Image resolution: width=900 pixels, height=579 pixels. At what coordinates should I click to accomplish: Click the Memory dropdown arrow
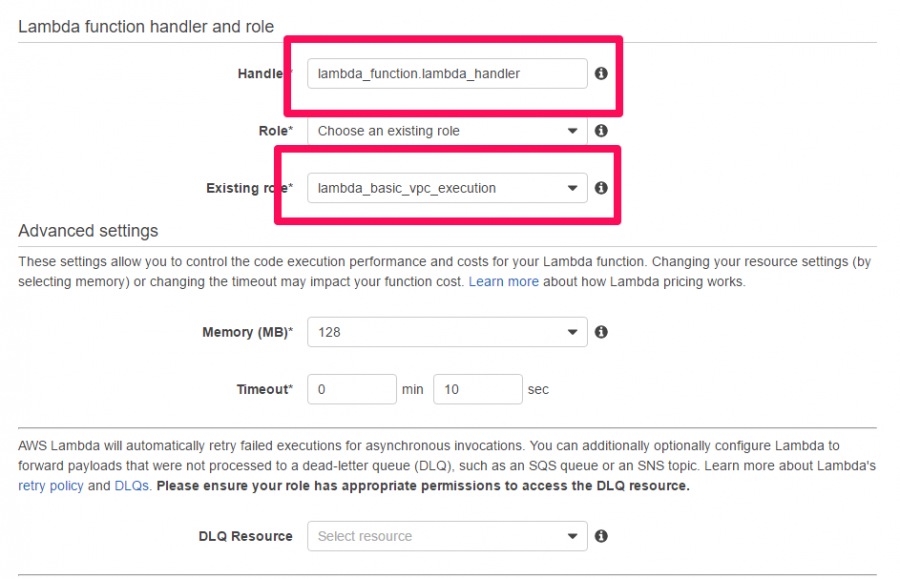point(572,332)
